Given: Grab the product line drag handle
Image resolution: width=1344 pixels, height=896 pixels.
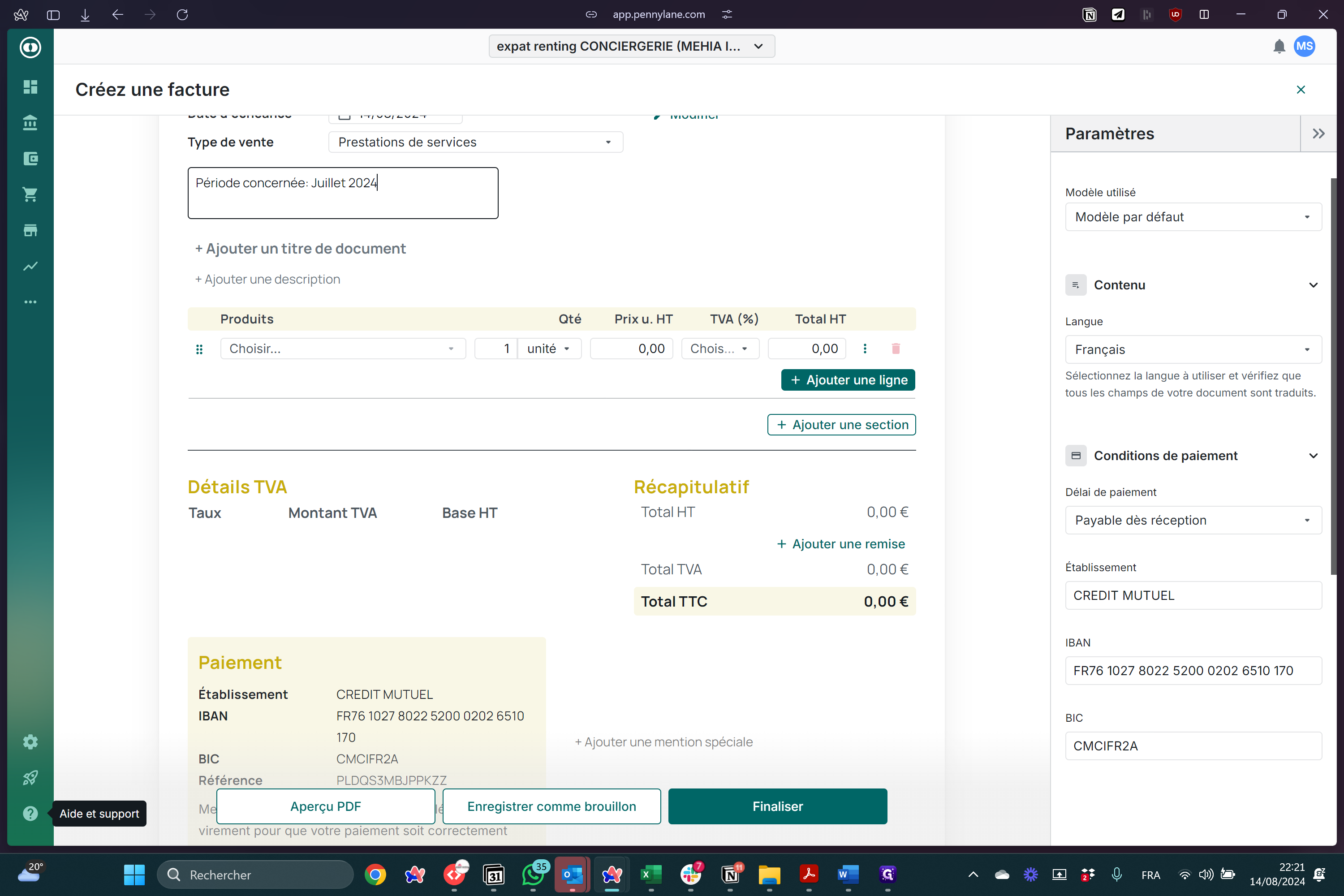Looking at the screenshot, I should (x=199, y=349).
